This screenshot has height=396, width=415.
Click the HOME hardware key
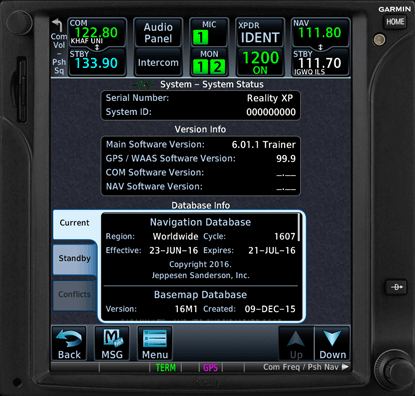click(x=395, y=22)
